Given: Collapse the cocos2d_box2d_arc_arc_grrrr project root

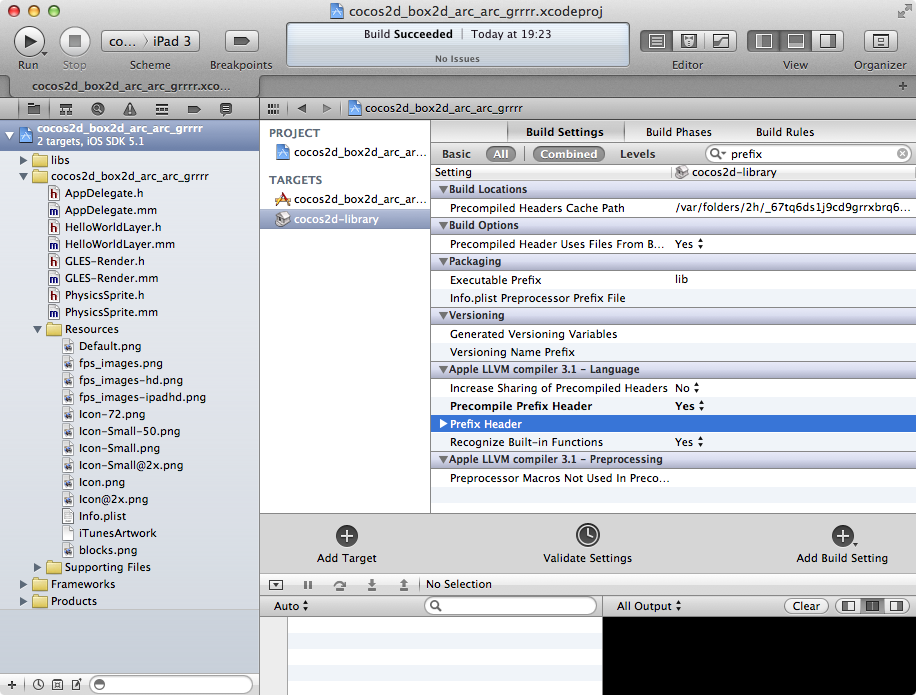Looking at the screenshot, I should point(9,135).
